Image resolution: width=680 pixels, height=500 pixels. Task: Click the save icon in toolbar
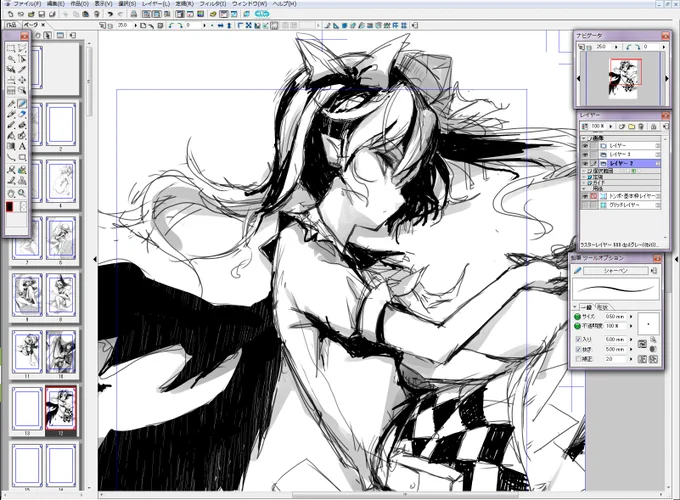(41, 14)
